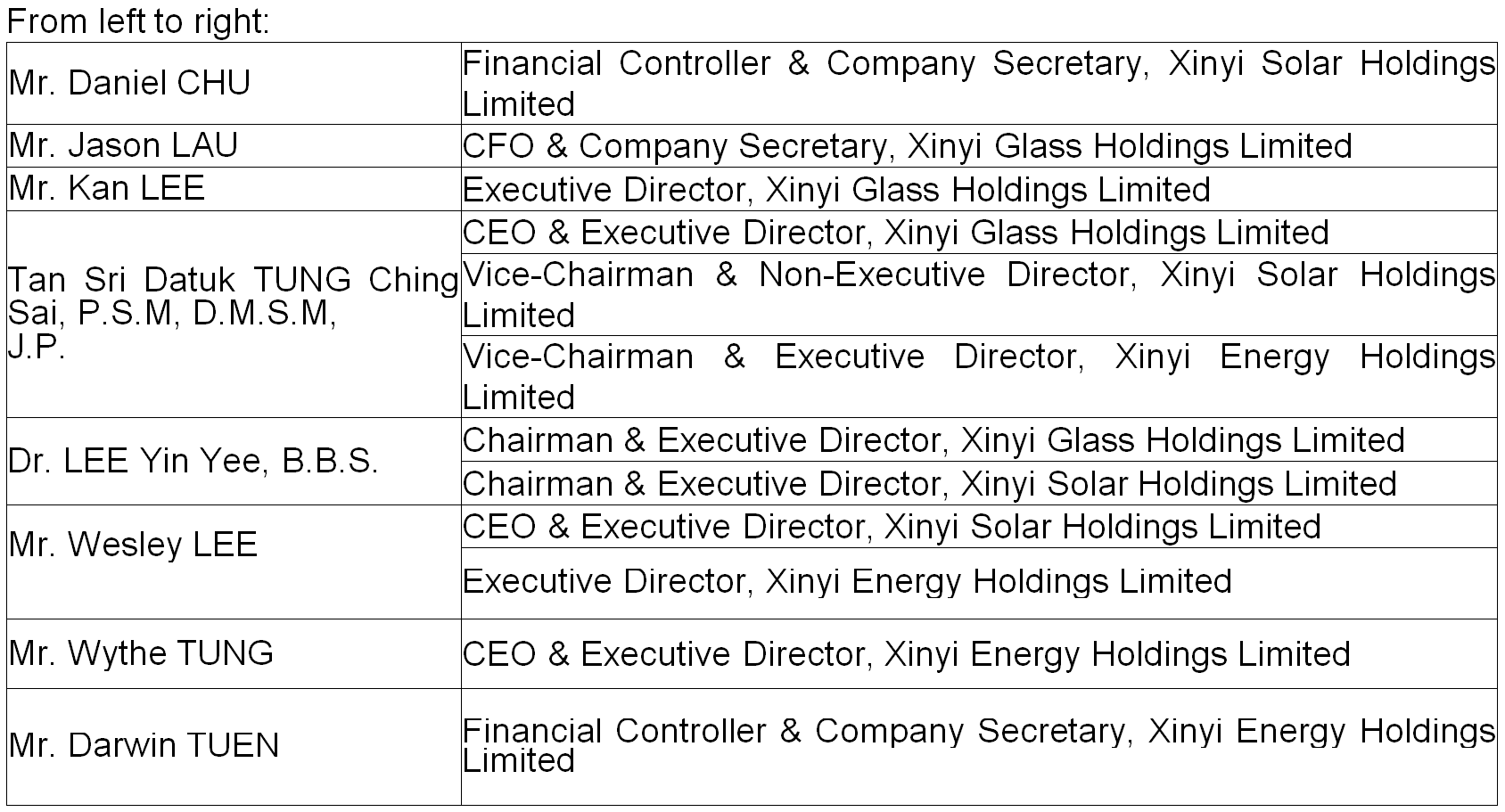Viewport: 1505px width, 812px height.
Task: Click the Chairman & Executive Director, Xinyi Solar cell
Action: click(x=929, y=483)
